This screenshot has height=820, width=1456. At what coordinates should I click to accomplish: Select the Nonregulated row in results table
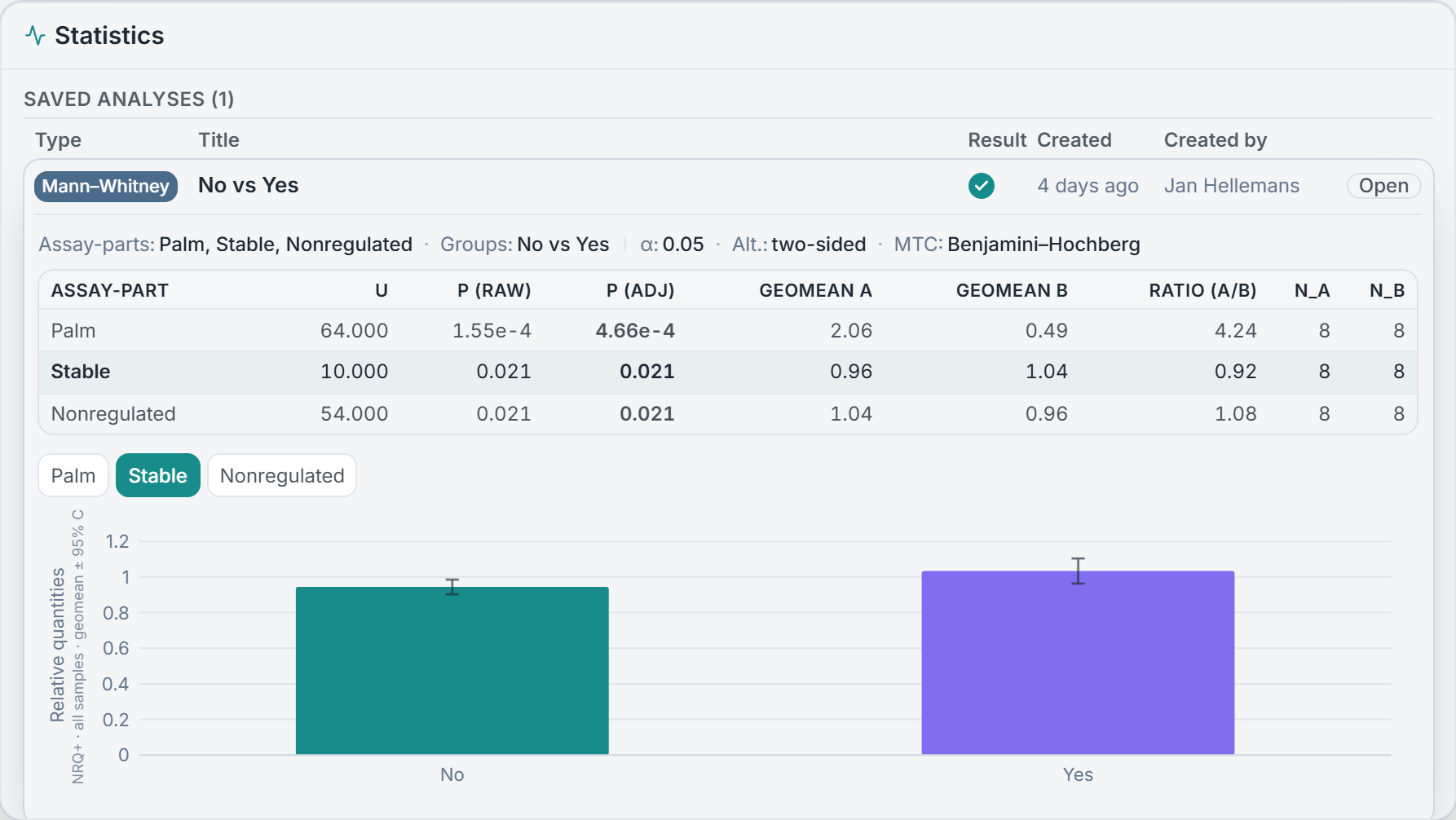pos(728,414)
